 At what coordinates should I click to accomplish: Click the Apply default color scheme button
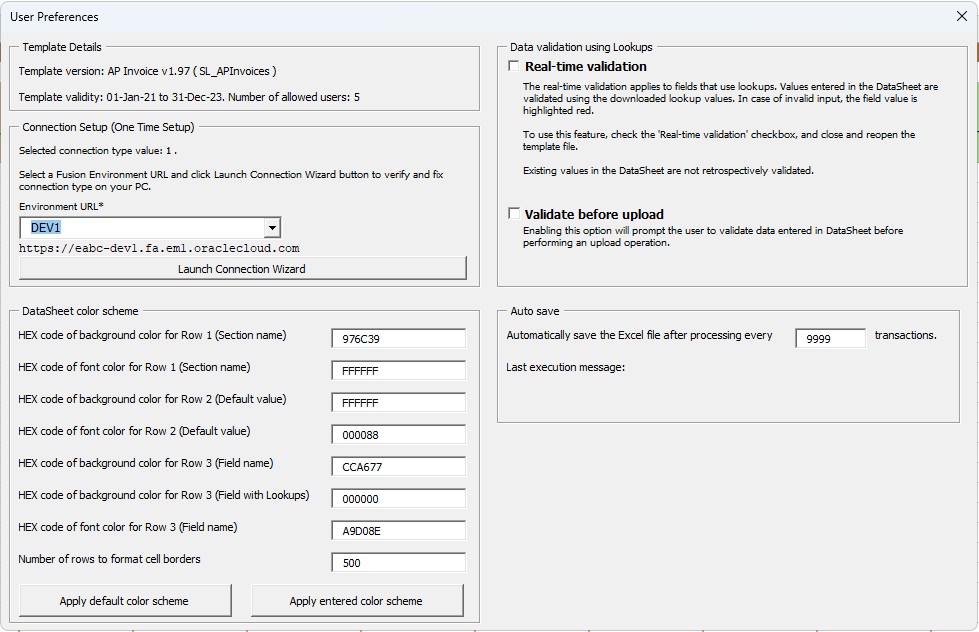coord(124,600)
